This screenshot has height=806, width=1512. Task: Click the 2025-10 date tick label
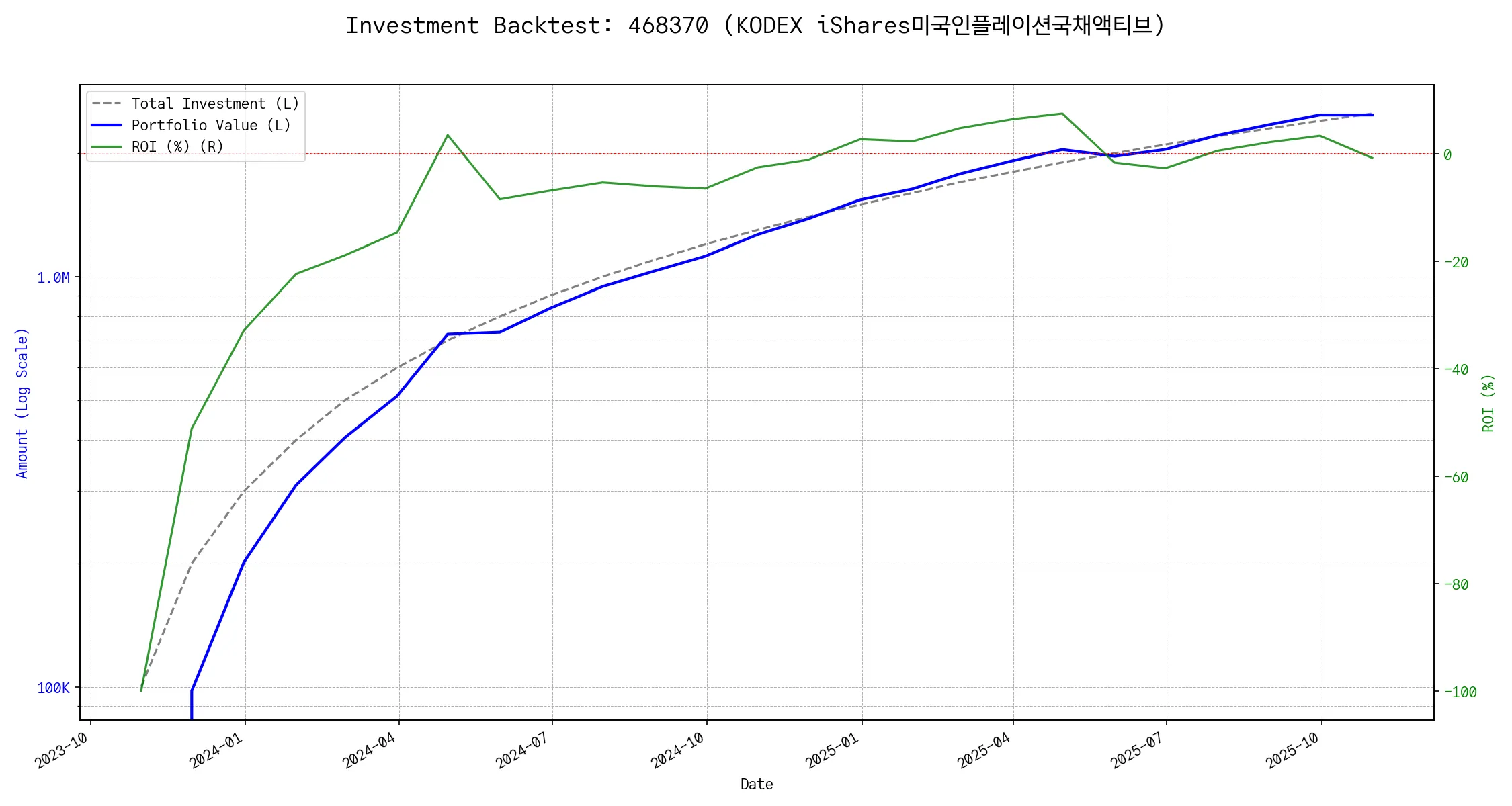coord(1292,751)
